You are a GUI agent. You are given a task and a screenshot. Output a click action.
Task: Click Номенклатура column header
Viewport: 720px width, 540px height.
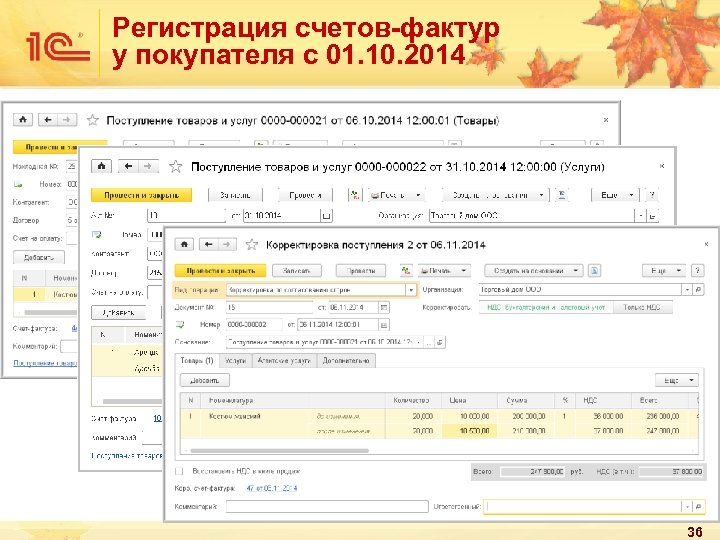point(294,400)
